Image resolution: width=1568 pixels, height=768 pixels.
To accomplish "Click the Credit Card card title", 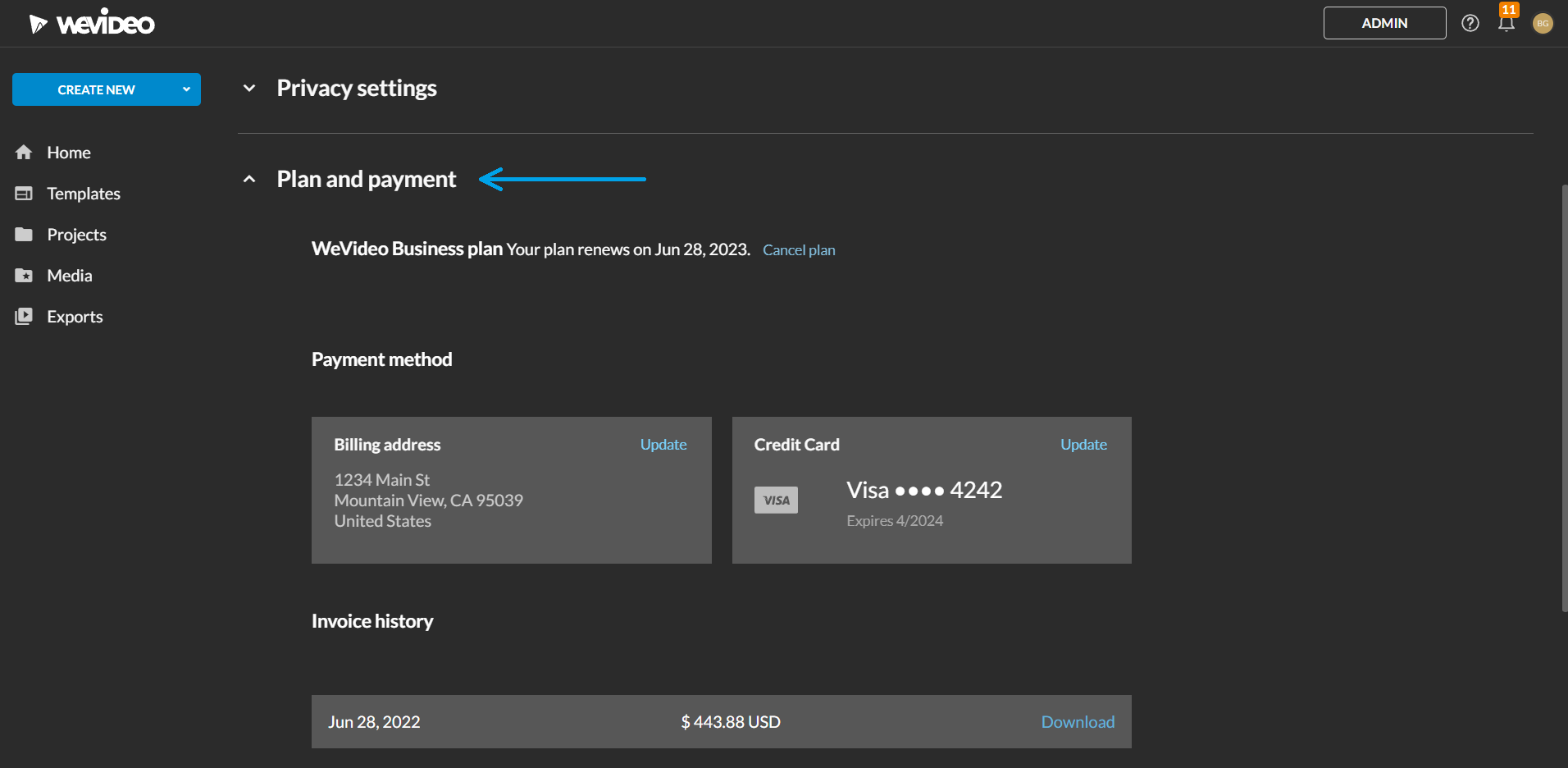I will 796,445.
